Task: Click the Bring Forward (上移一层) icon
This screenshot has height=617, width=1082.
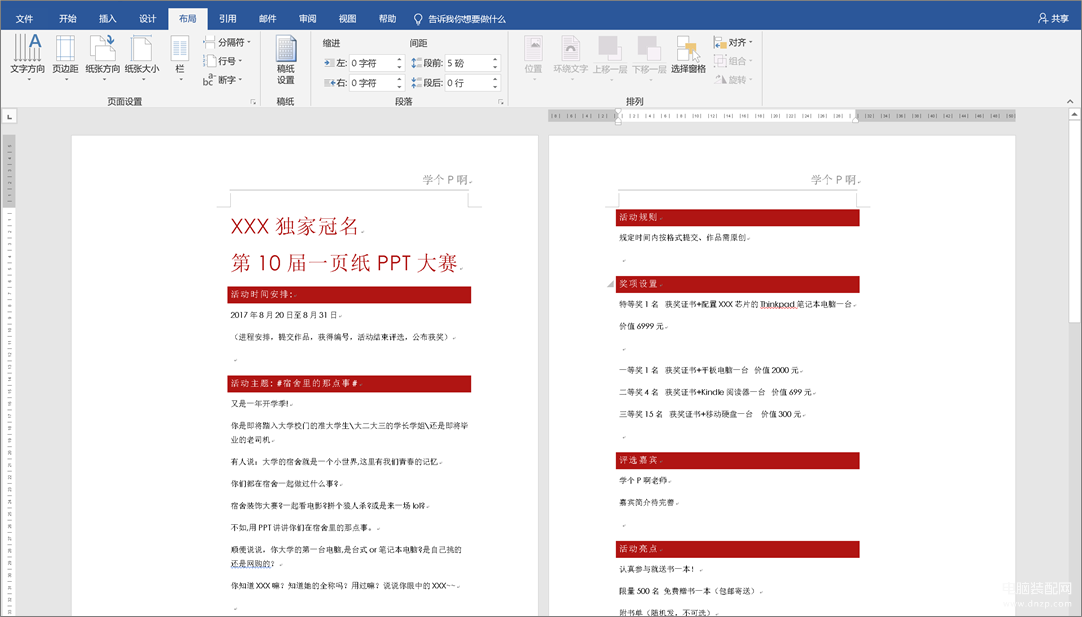Action: (x=610, y=48)
